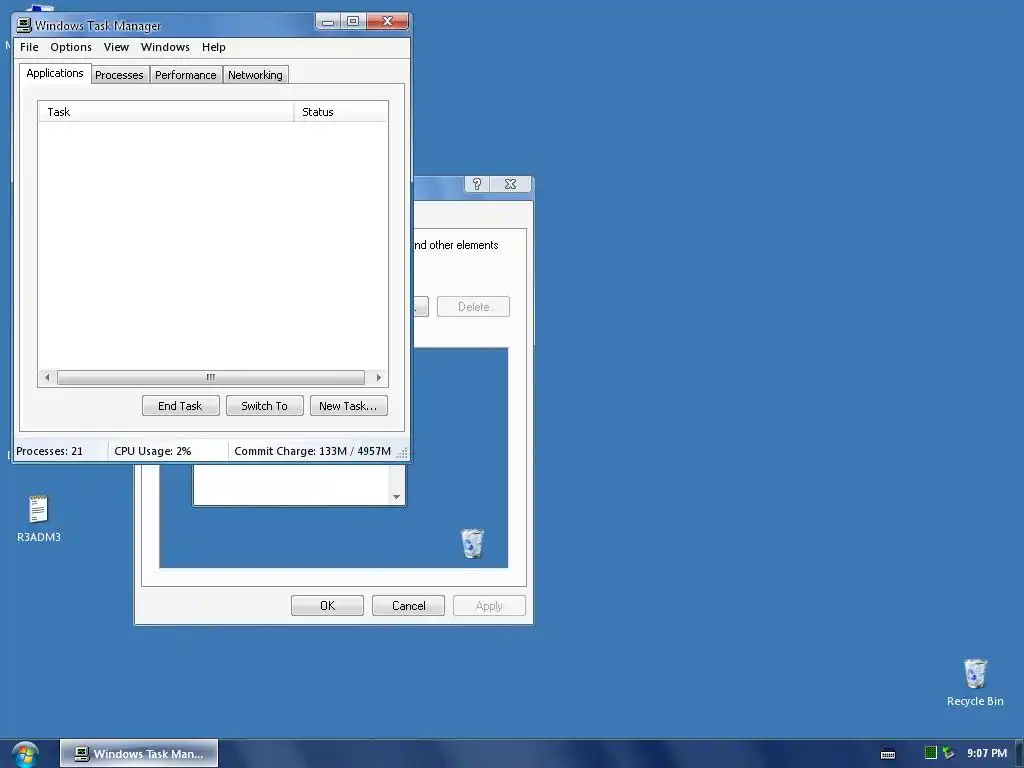Switch to the Performance tab

[185, 75]
